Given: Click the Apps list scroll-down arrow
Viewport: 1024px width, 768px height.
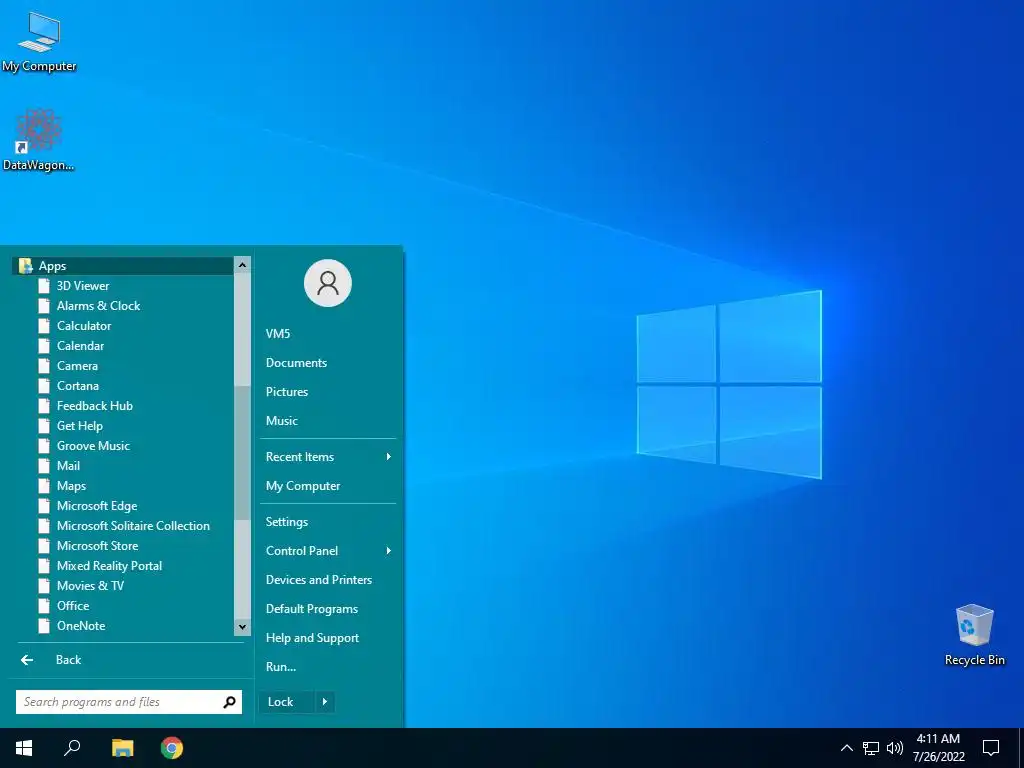Looking at the screenshot, I should (242, 627).
